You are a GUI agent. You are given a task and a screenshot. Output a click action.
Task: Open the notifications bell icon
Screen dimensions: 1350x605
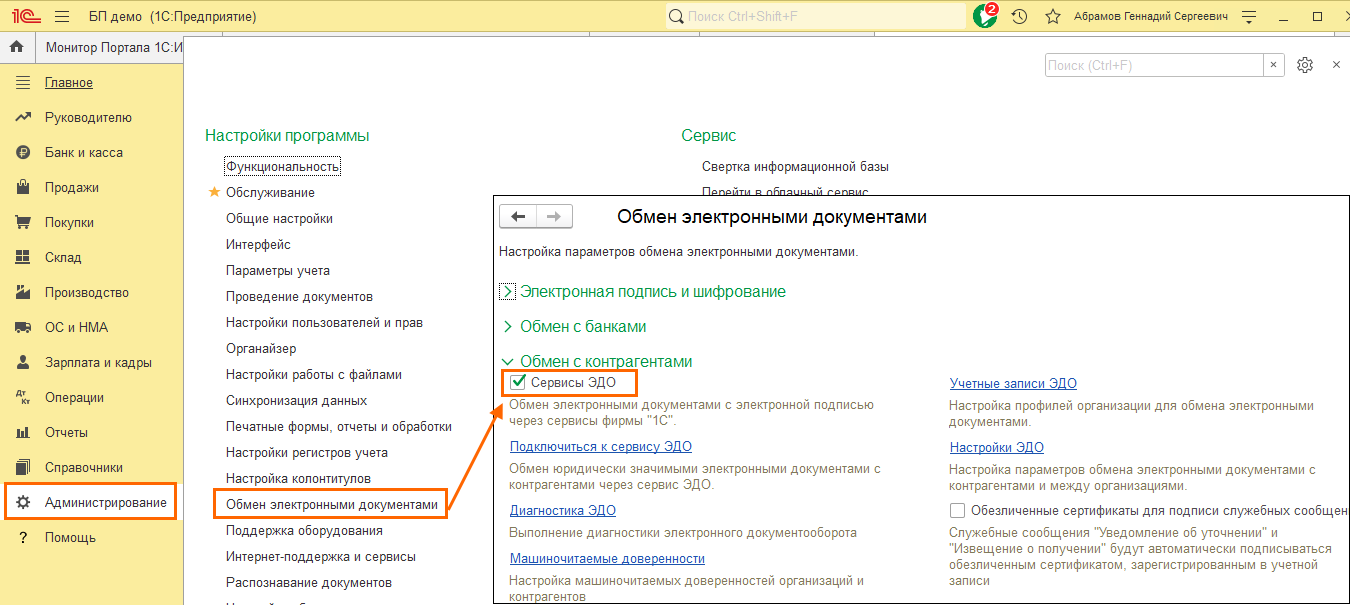984,16
